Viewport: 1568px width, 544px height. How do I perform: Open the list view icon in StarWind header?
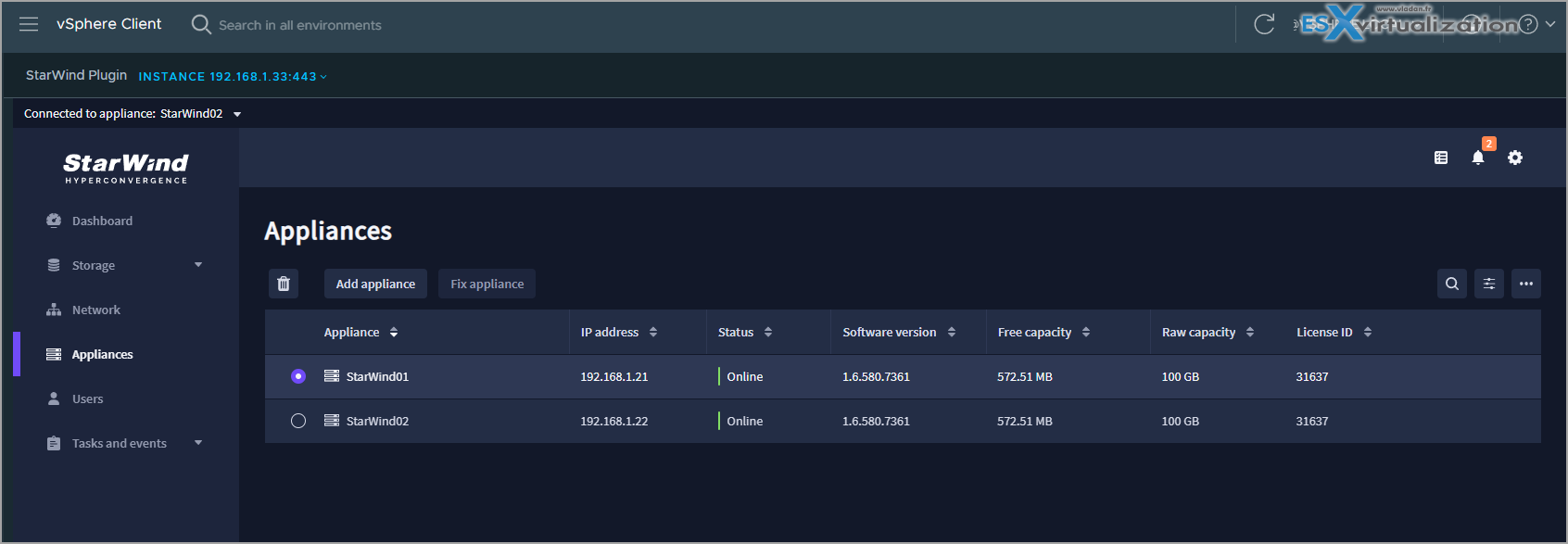tap(1441, 158)
